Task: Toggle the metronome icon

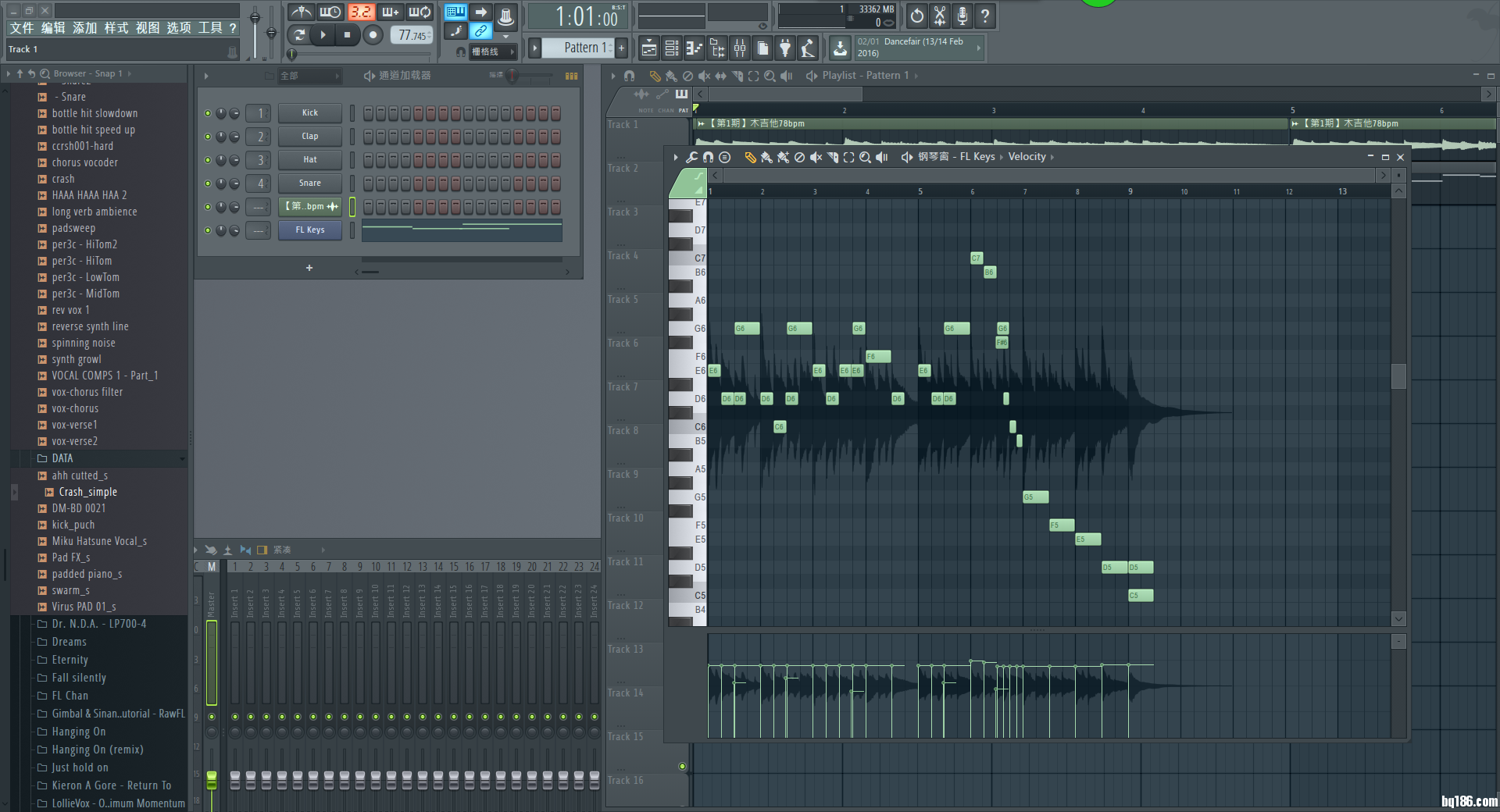Action: (x=302, y=12)
